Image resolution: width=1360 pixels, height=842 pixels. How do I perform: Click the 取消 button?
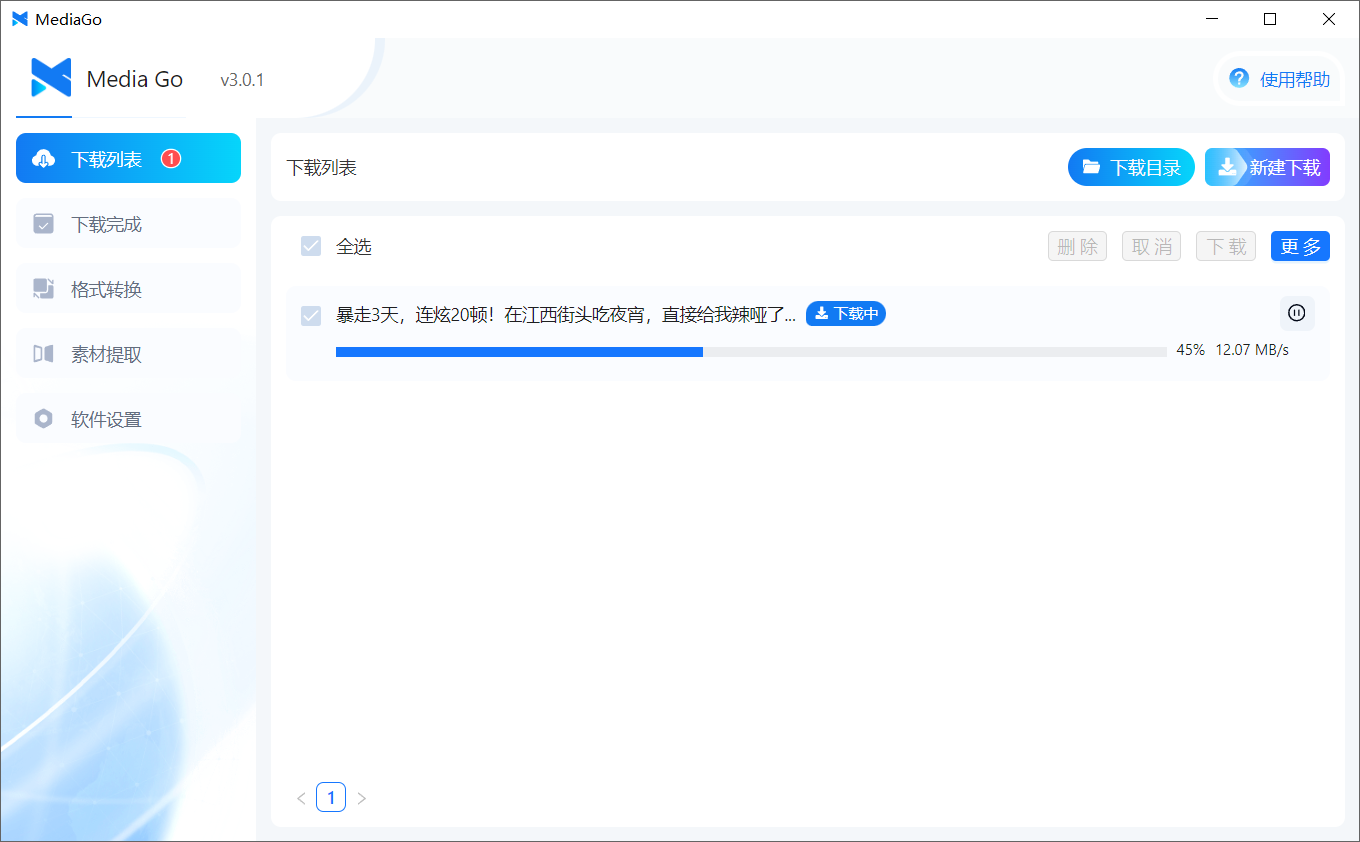pos(1151,246)
